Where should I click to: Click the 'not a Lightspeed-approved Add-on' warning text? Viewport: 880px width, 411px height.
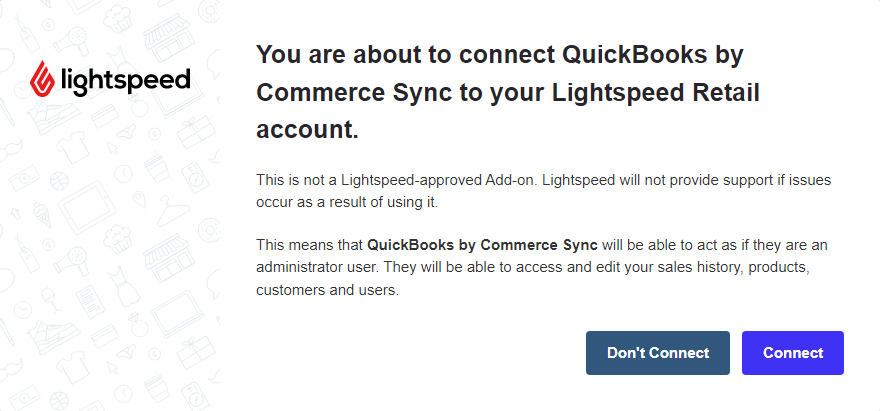coord(543,191)
